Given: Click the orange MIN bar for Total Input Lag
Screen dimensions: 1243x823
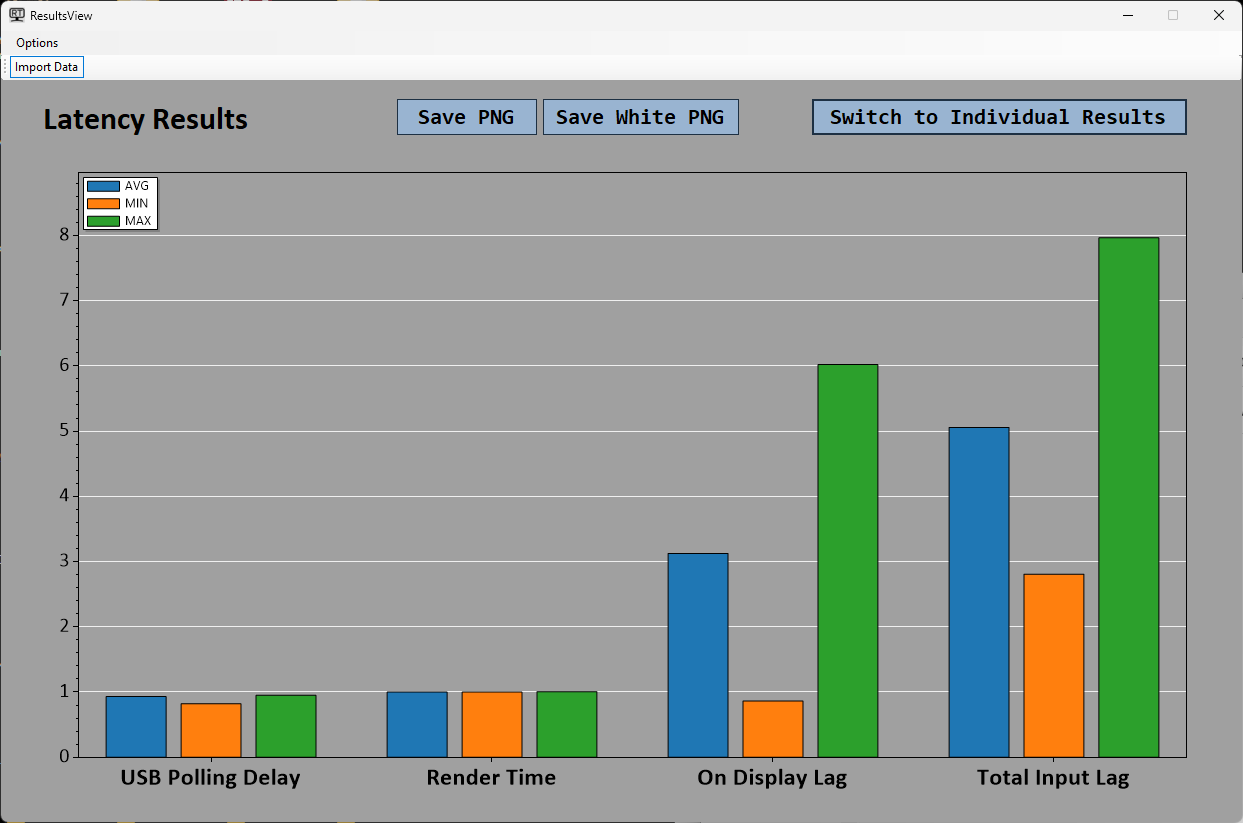Looking at the screenshot, I should 1053,665.
